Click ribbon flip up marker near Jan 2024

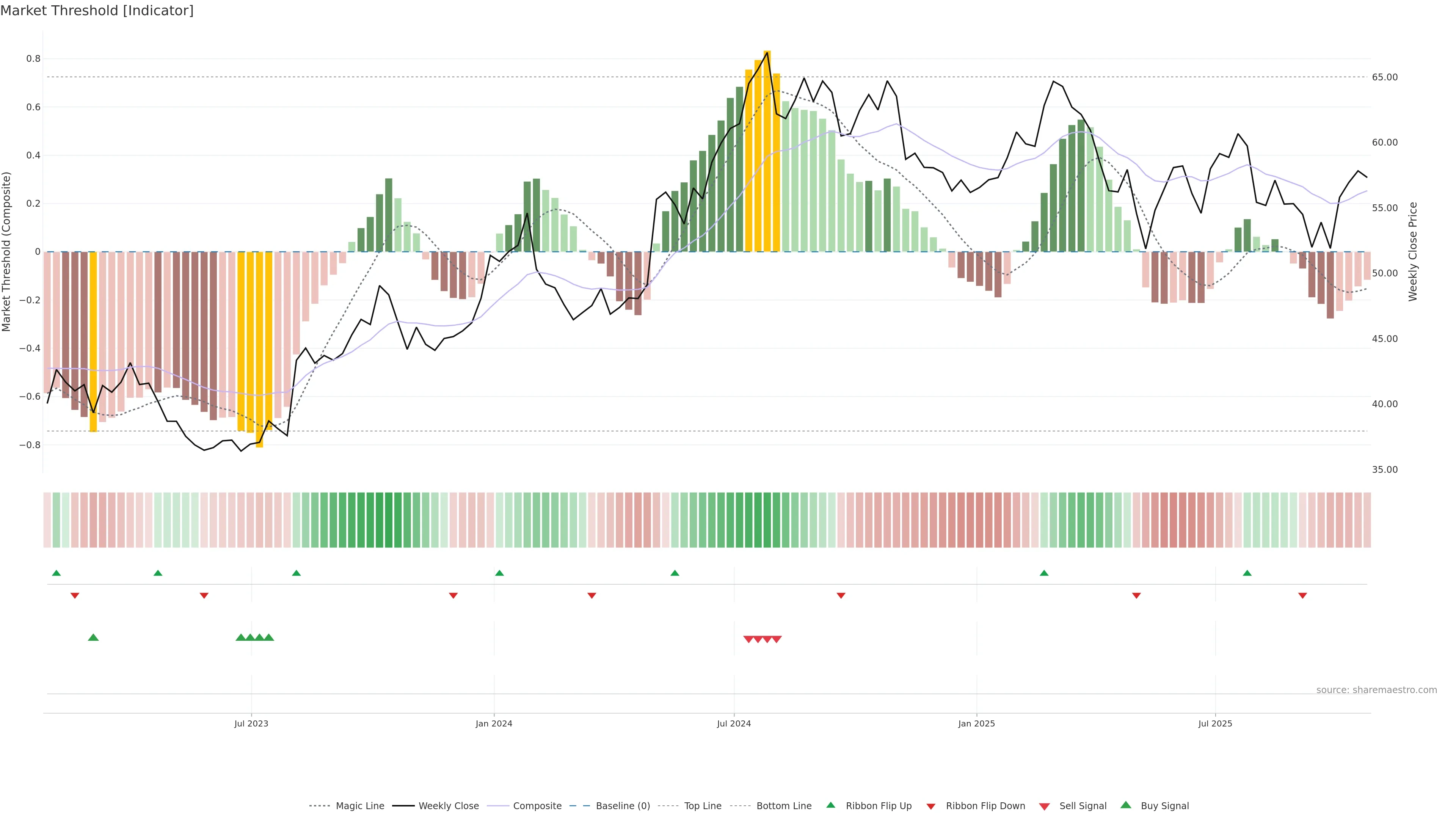pos(499,573)
